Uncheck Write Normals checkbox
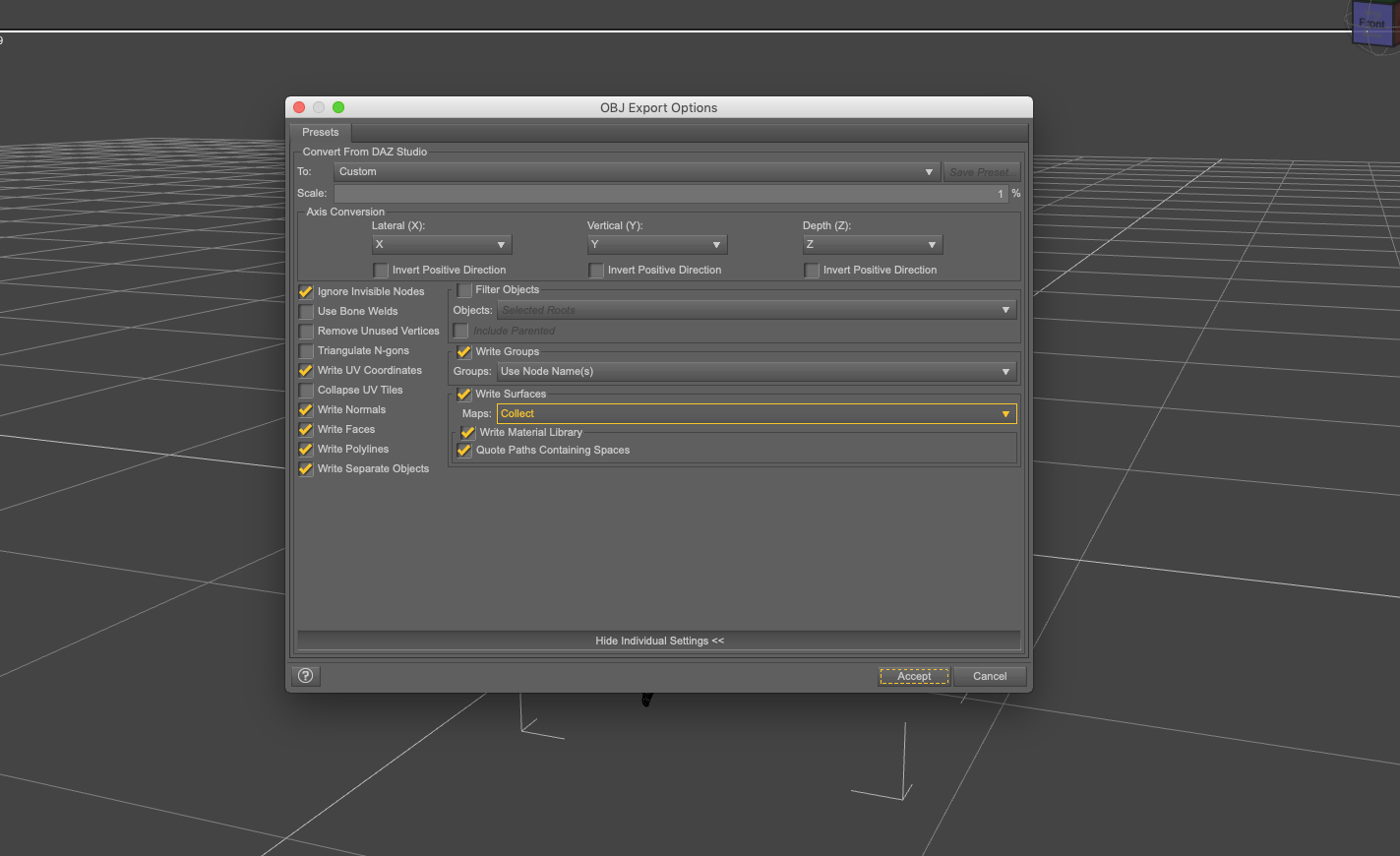The image size is (1400, 856). (x=307, y=410)
